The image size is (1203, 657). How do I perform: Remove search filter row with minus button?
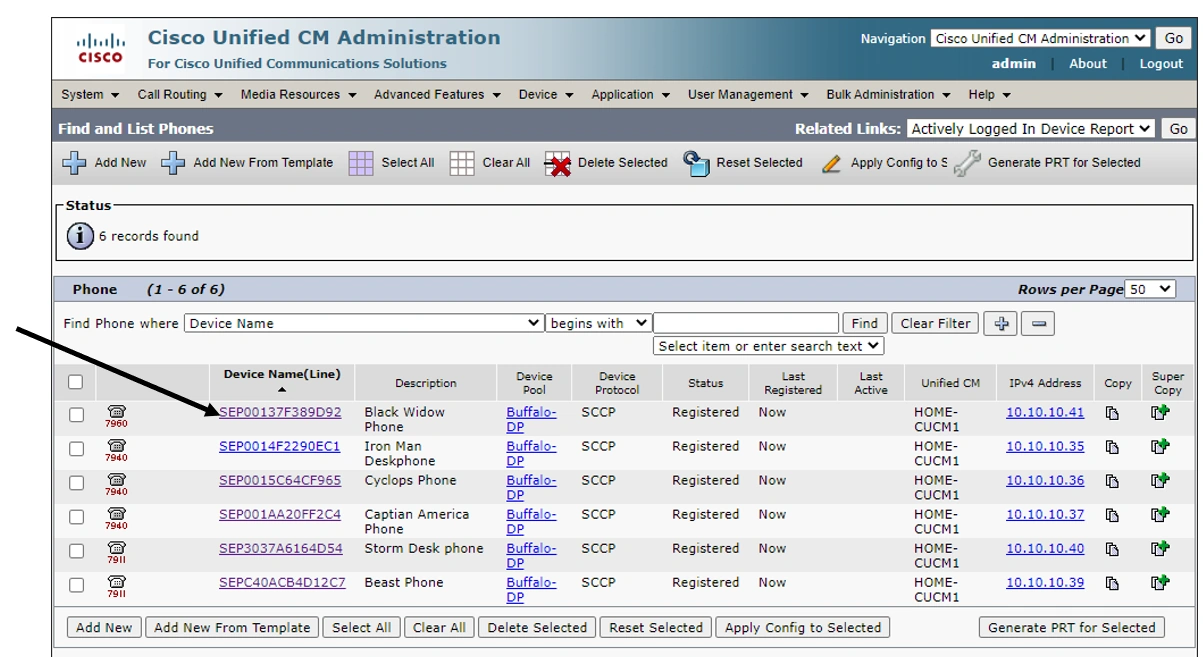point(1039,324)
